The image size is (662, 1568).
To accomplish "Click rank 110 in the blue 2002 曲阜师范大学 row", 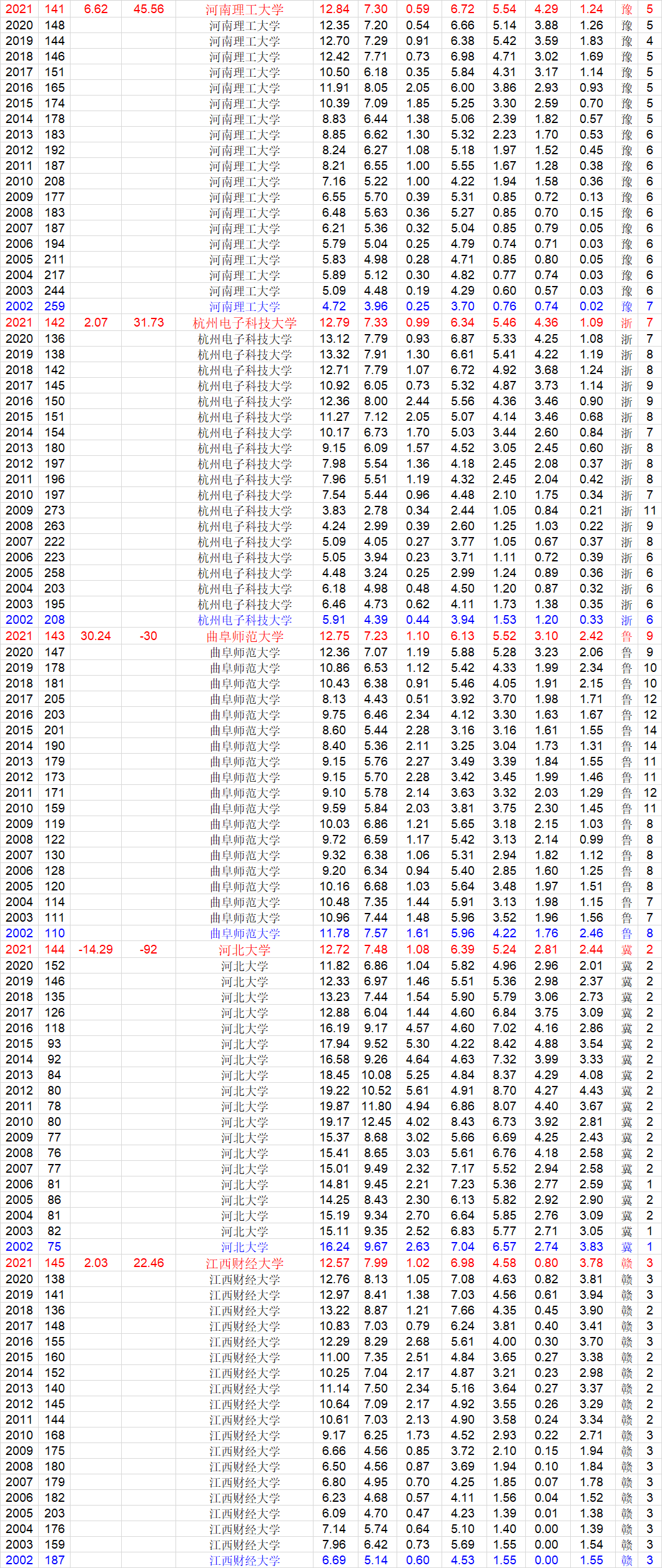I will [54, 934].
